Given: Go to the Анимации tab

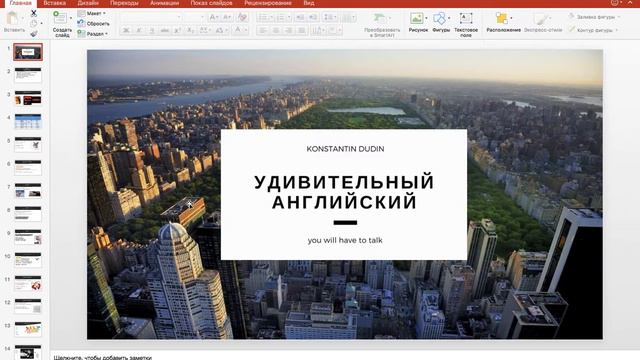Looking at the screenshot, I should point(164,3).
